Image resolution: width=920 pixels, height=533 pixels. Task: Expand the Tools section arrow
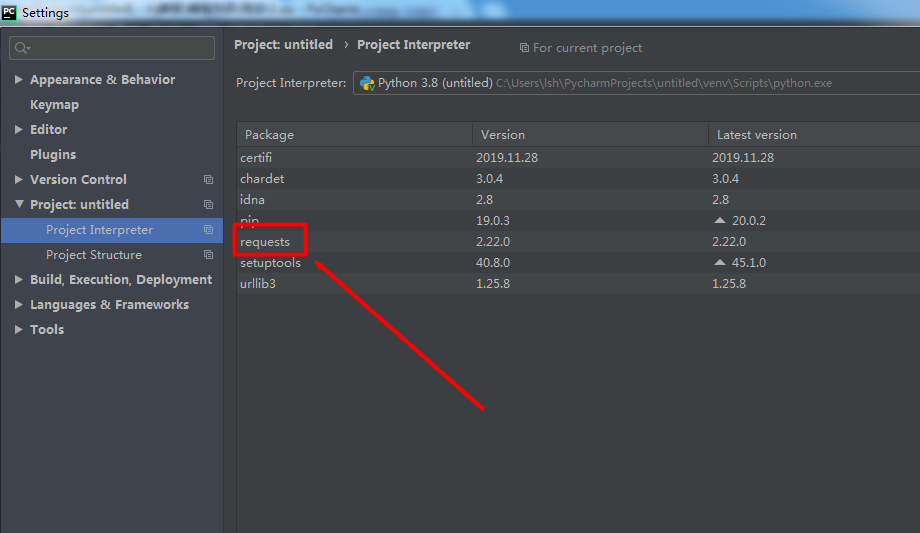(x=19, y=329)
